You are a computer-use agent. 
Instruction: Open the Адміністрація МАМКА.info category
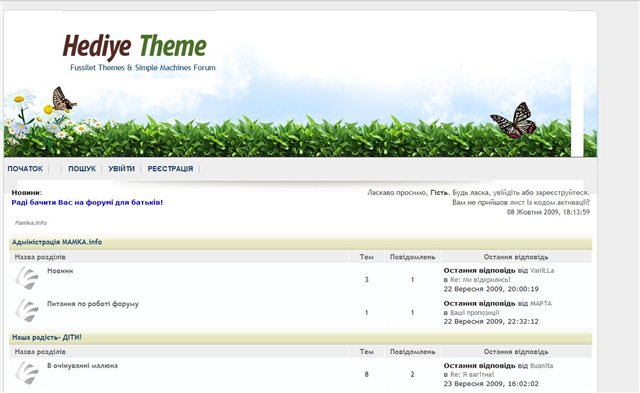coord(57,242)
